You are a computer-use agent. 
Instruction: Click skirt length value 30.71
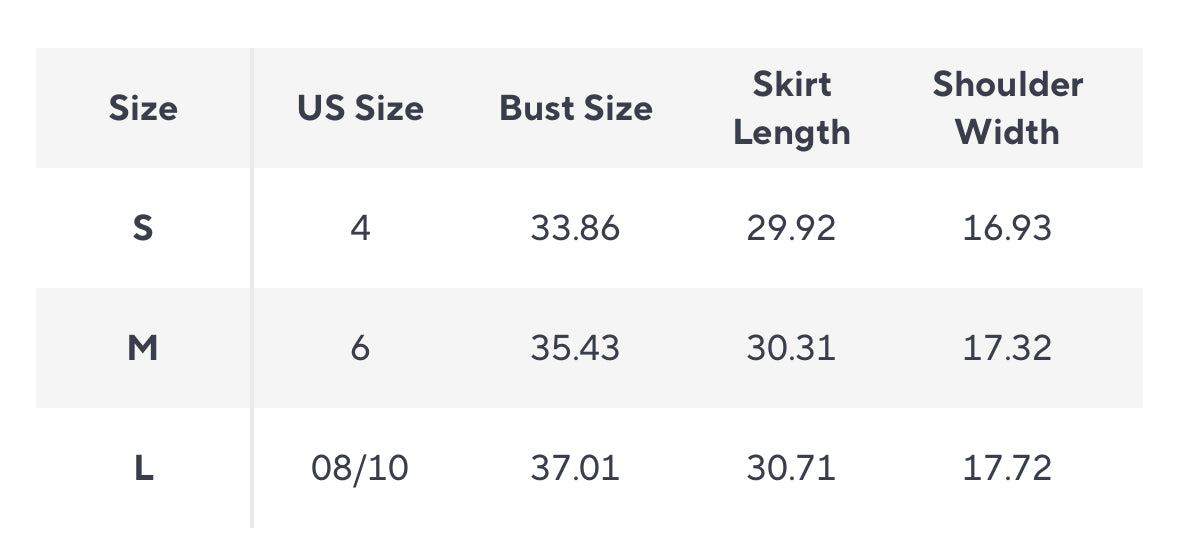coord(791,468)
